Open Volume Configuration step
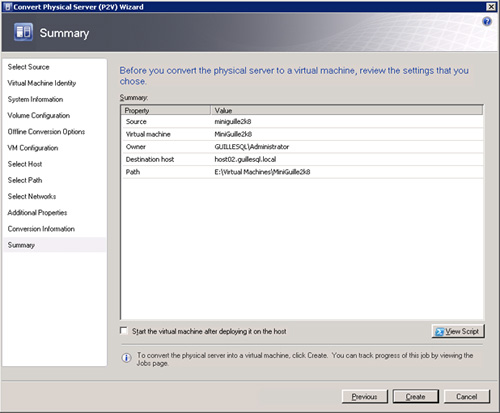500x413 pixels. [x=39, y=115]
